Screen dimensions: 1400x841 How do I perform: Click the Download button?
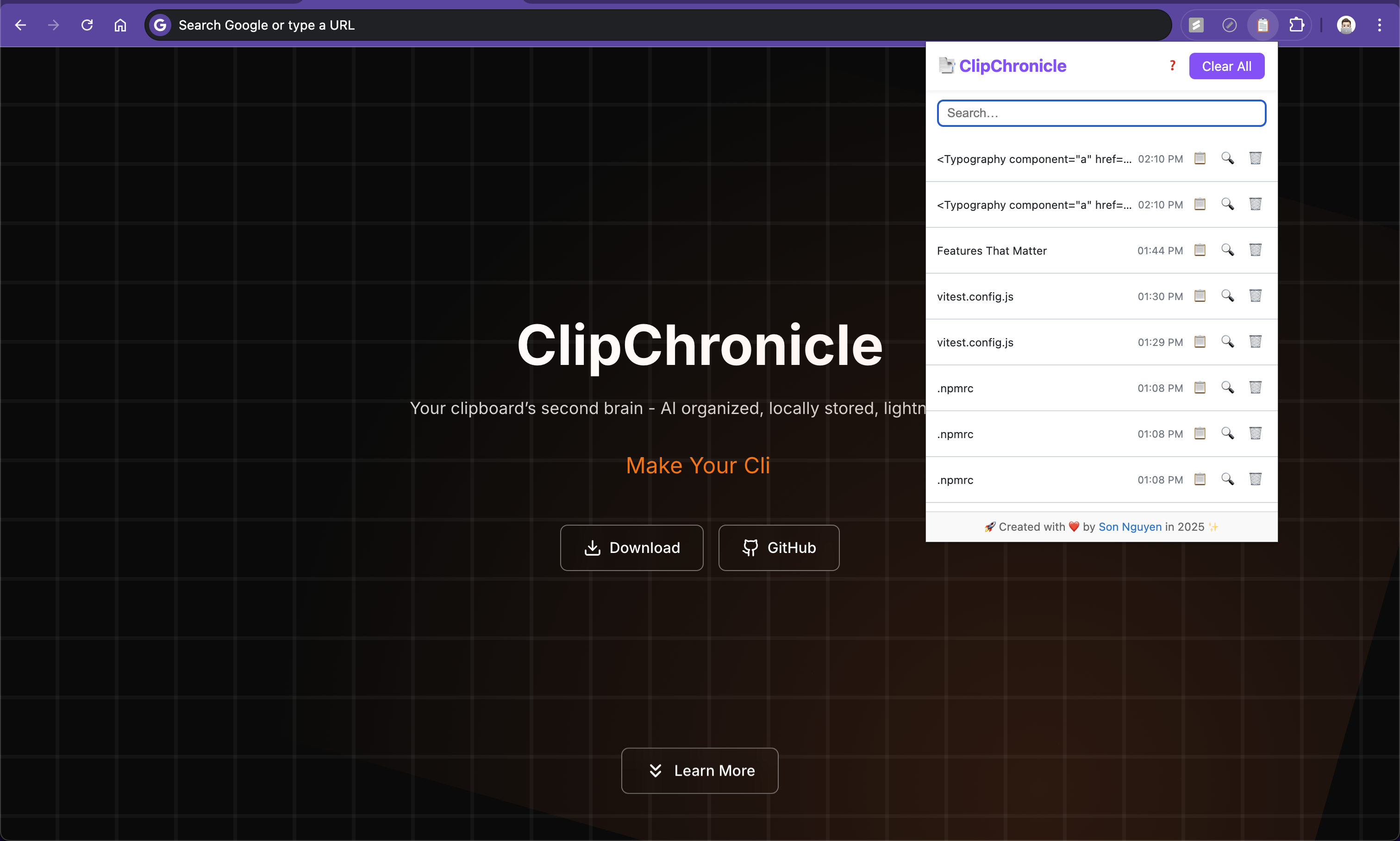[631, 547]
